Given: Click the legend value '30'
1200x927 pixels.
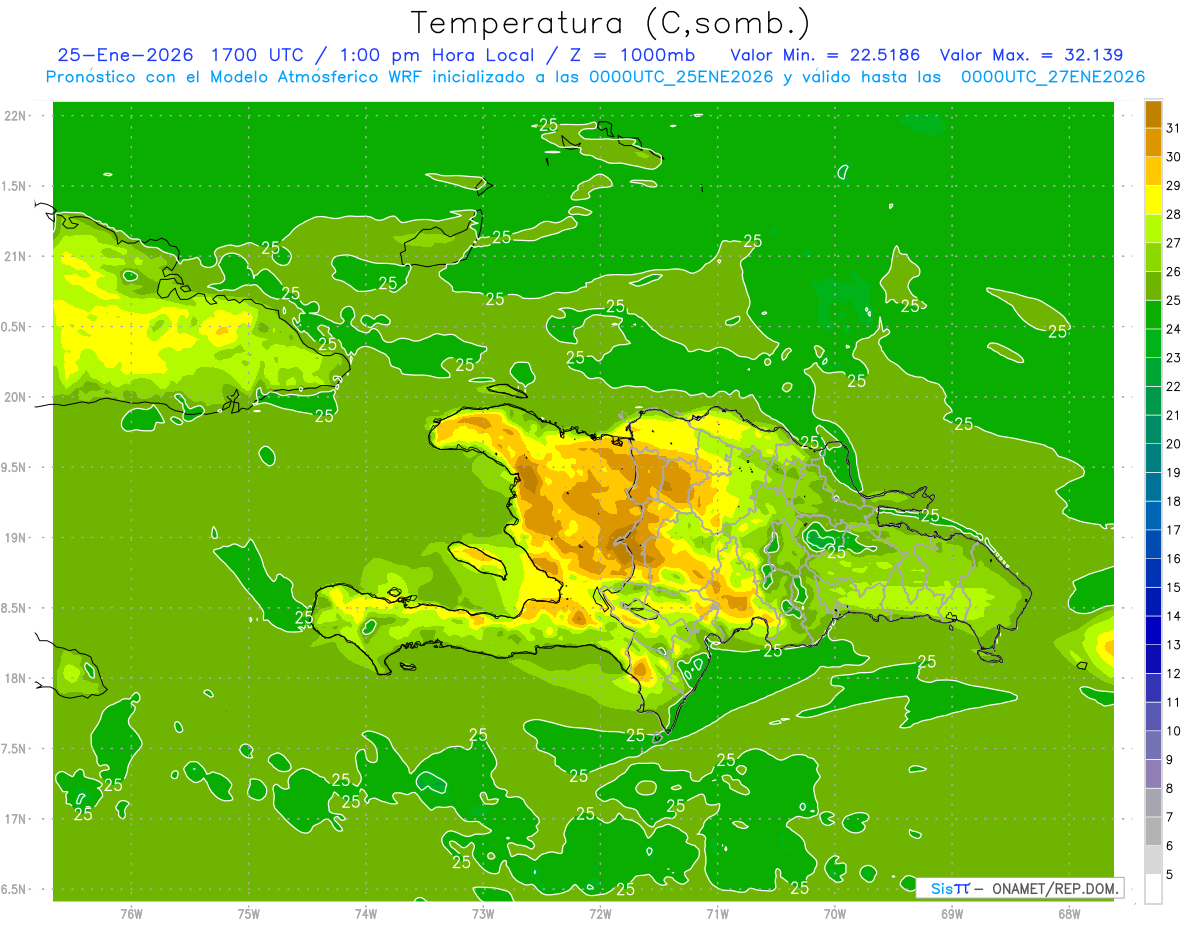Looking at the screenshot, I should pyautogui.click(x=1174, y=157).
